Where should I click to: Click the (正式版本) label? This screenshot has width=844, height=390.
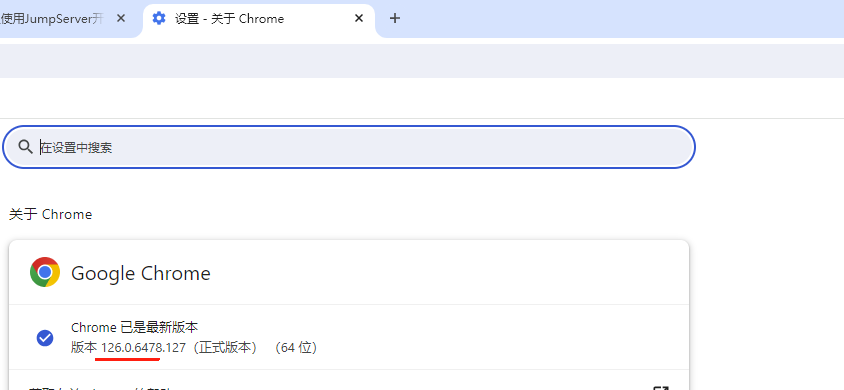click(224, 348)
